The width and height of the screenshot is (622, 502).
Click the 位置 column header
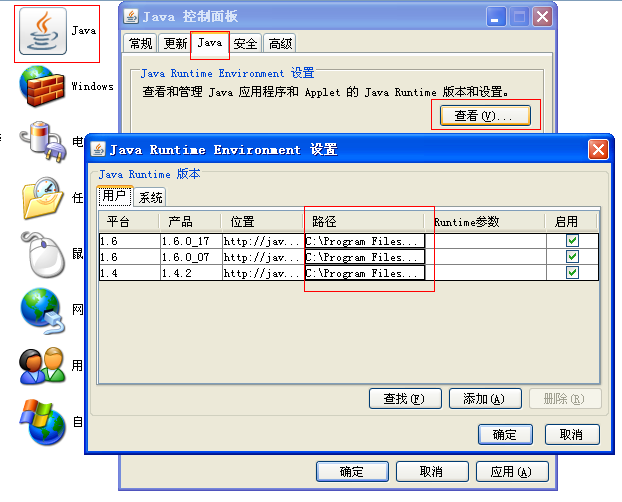click(262, 221)
